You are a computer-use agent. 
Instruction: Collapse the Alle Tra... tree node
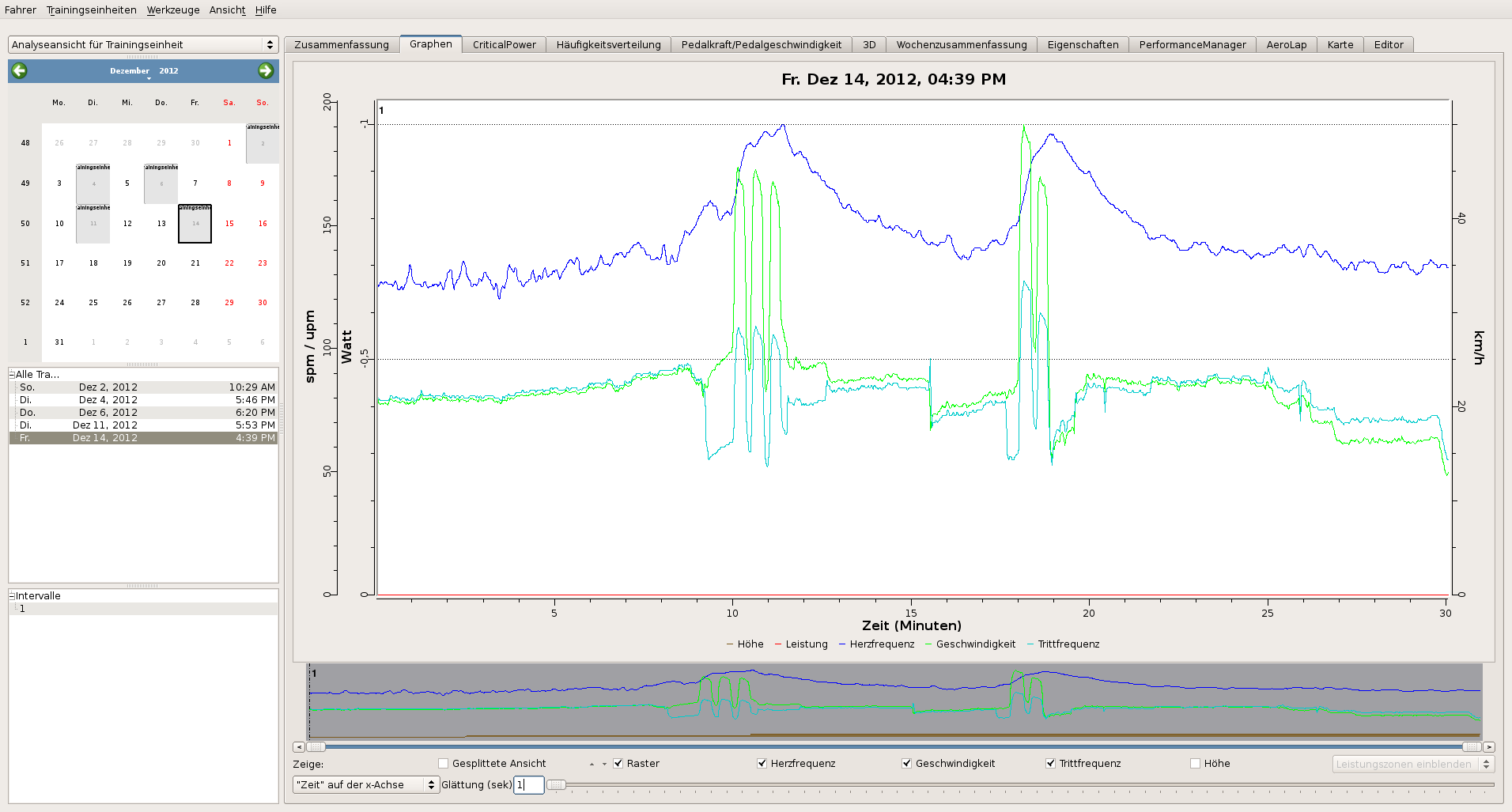tap(12, 375)
